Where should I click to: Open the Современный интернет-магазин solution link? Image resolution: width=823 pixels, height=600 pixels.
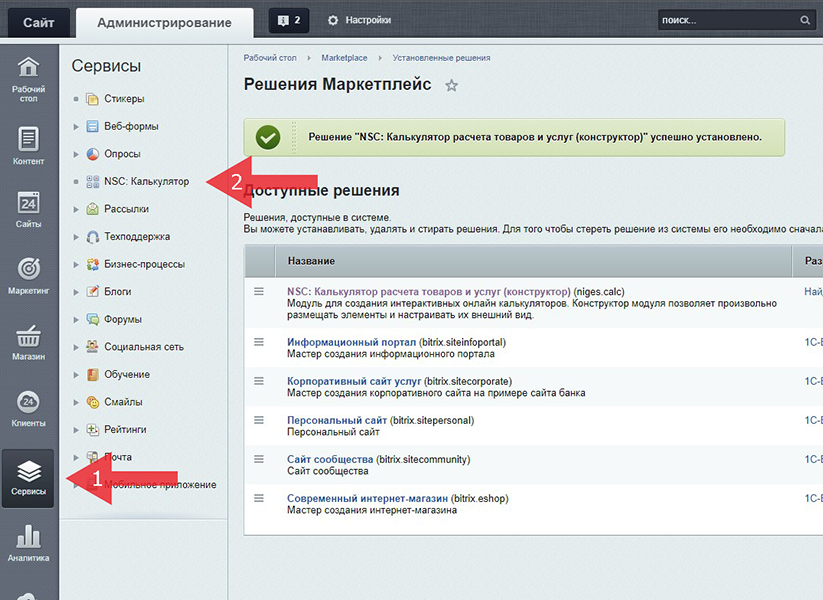tap(367, 497)
